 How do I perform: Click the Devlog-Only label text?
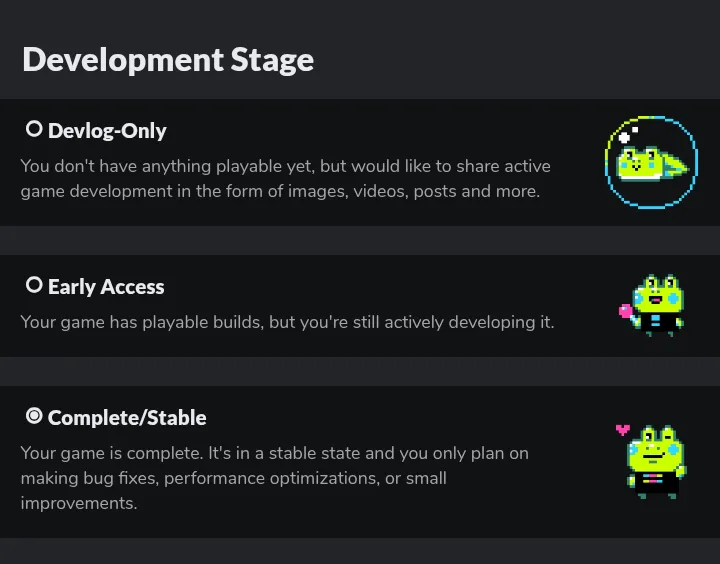tap(107, 131)
